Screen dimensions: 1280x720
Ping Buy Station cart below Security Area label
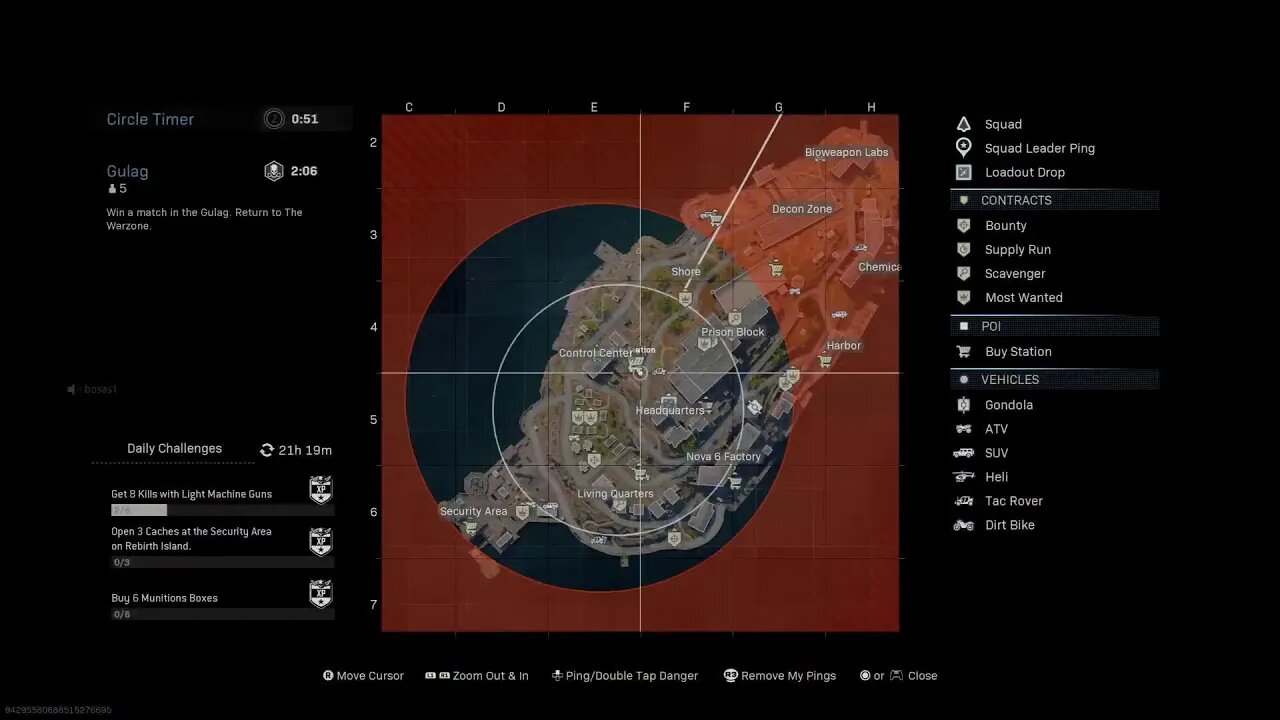pyautogui.click(x=471, y=527)
